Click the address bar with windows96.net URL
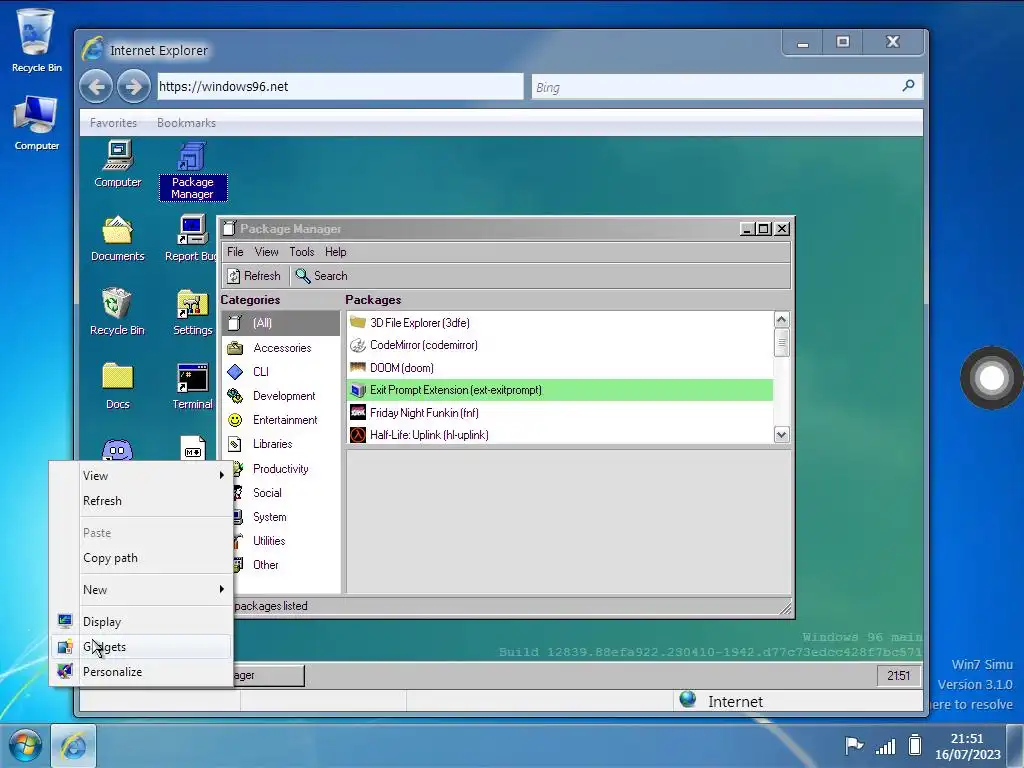Viewport: 1024px width, 768px height. click(x=340, y=86)
